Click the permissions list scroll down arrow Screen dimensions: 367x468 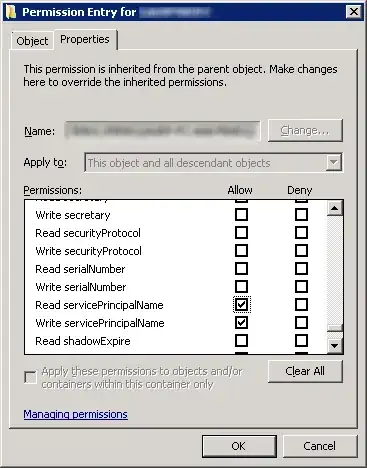pos(334,345)
